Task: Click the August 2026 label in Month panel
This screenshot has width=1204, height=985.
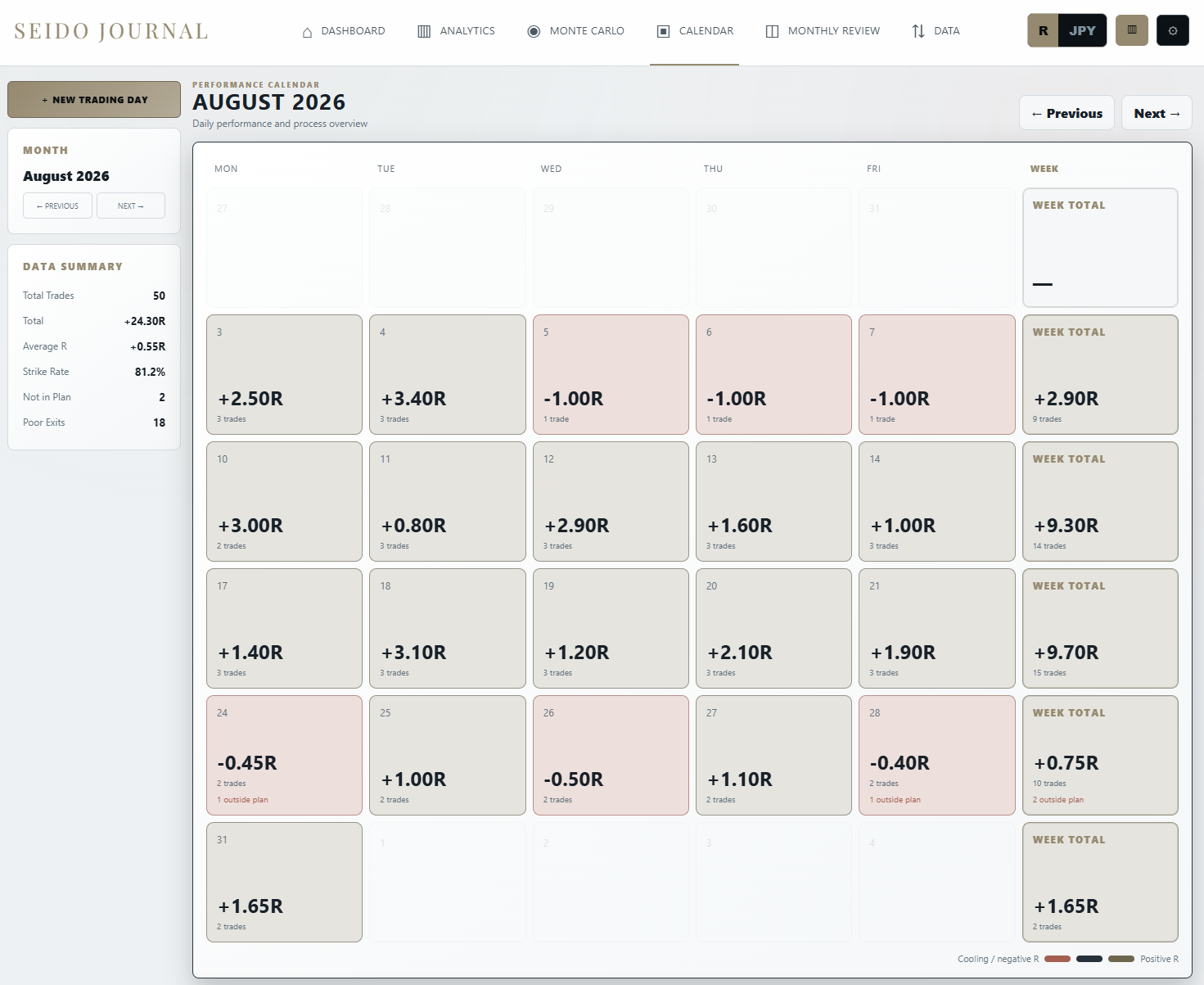Action: tap(66, 176)
